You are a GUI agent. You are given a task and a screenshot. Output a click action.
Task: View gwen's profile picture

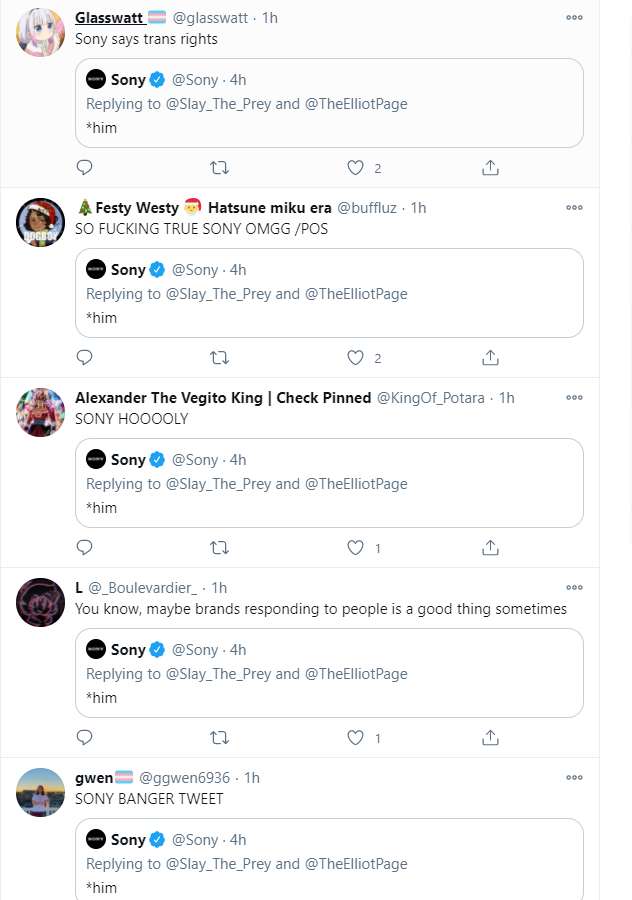click(40, 793)
